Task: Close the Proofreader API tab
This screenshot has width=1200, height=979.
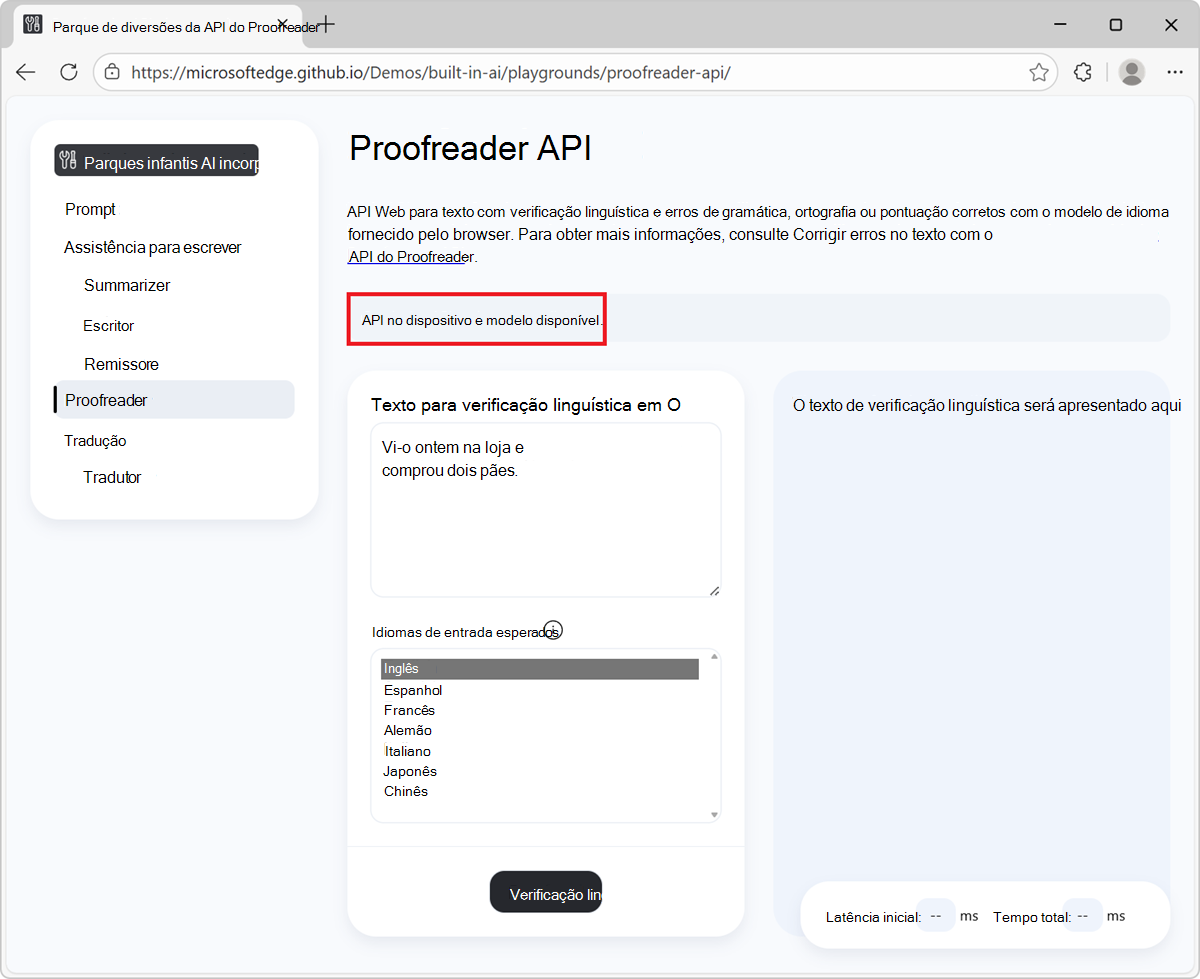Action: tap(283, 24)
